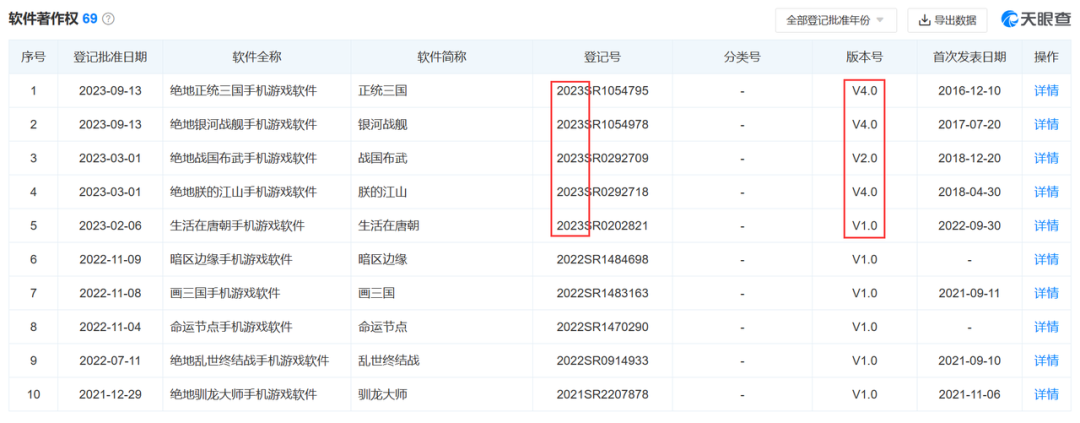Image resolution: width=1080 pixels, height=423 pixels.
Task: Click short name 战国布武
Action: 383,158
